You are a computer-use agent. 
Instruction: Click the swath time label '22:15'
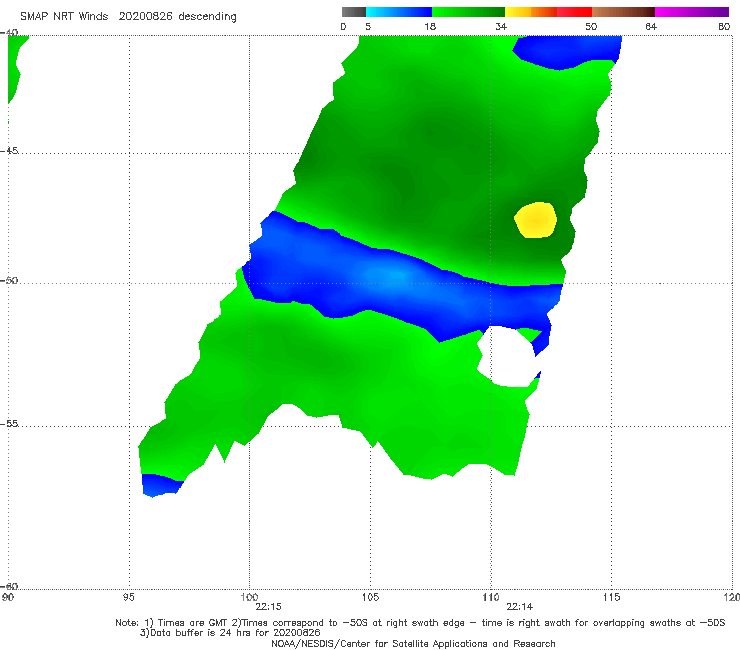pos(268,607)
